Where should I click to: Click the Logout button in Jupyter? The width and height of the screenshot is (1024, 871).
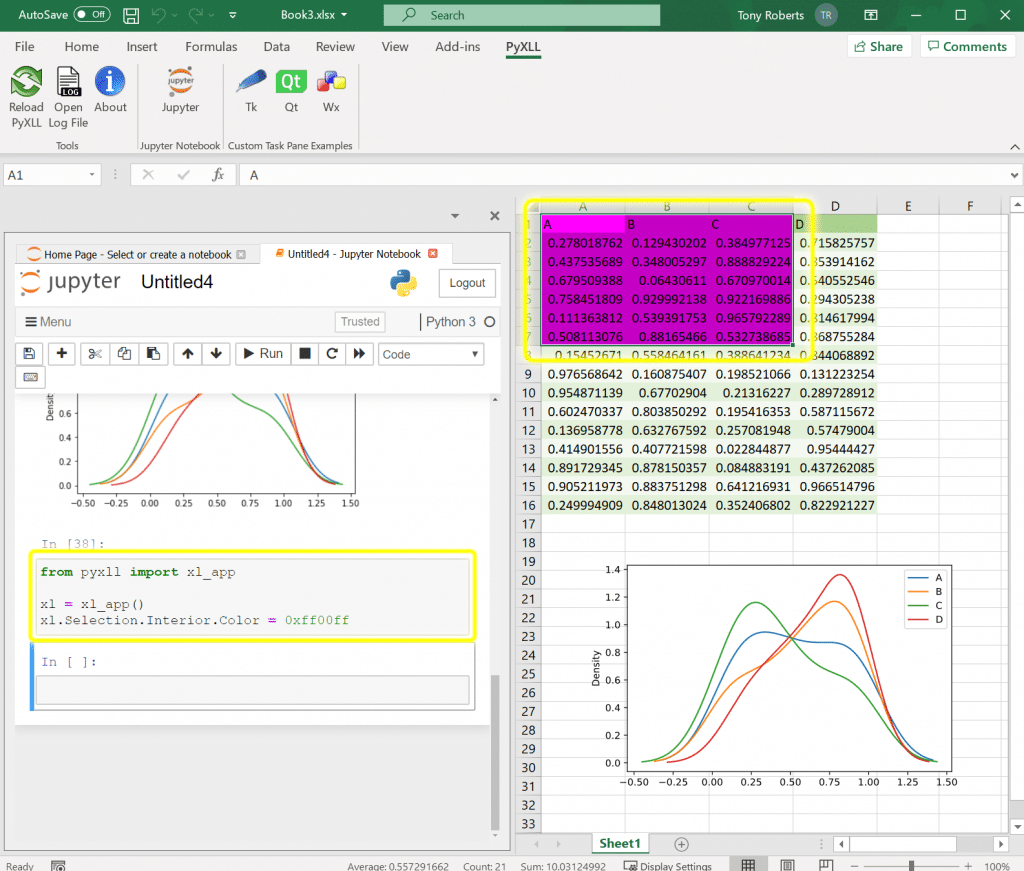click(x=467, y=283)
